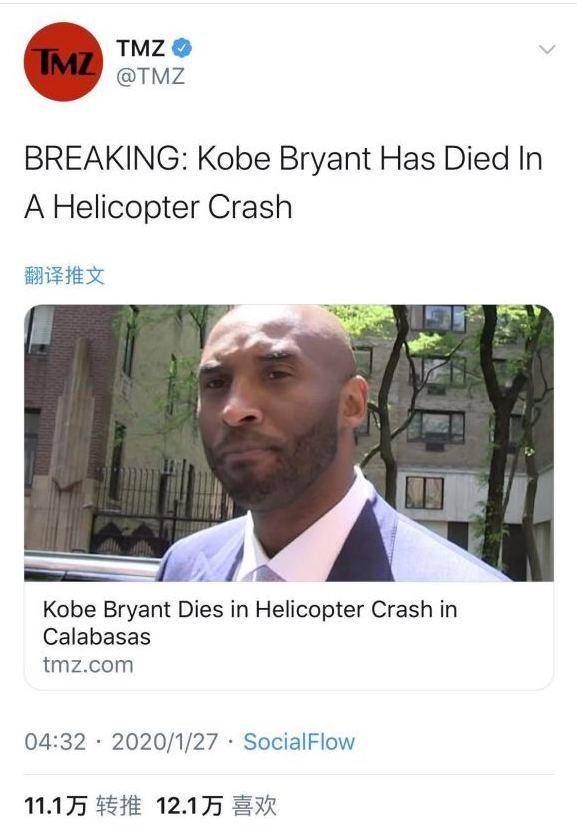Click the word 'Calabasas' in the card title

click(97, 636)
